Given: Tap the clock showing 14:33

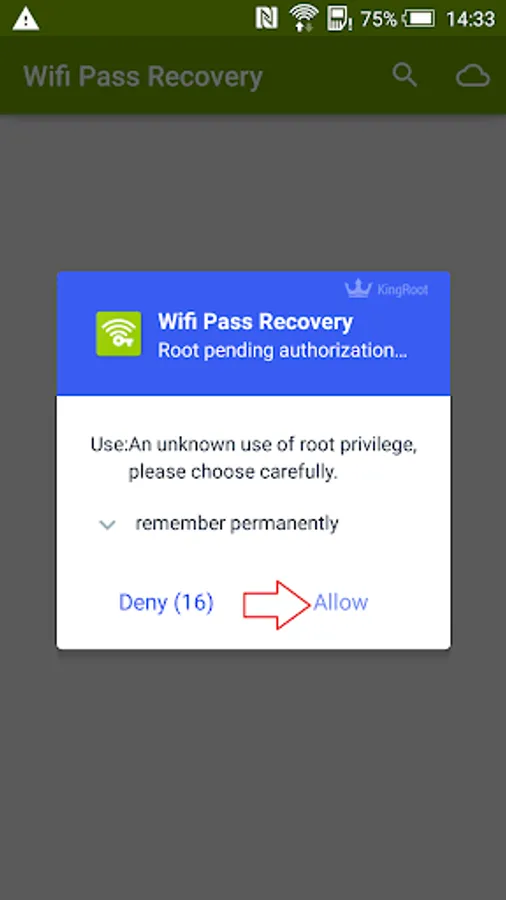Looking at the screenshot, I should pyautogui.click(x=470, y=19).
